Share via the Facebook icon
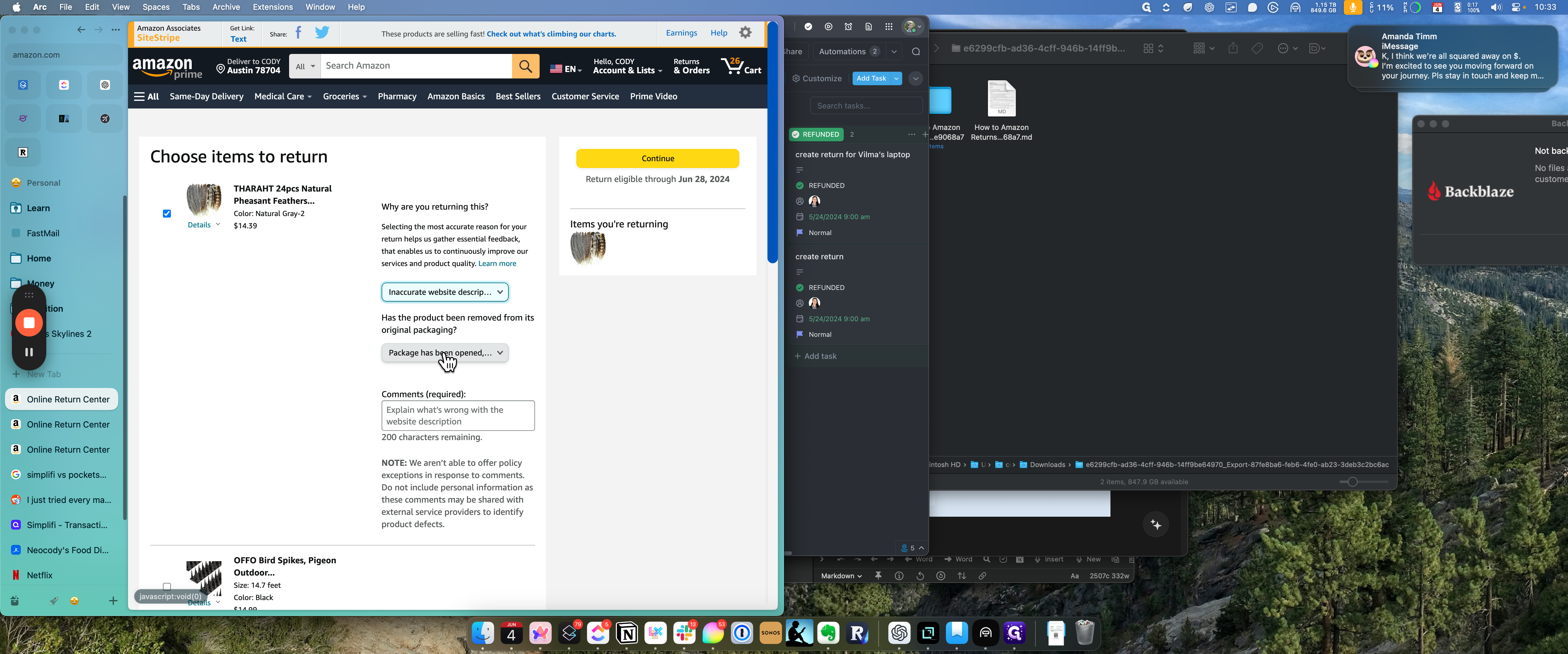The height and width of the screenshot is (654, 1568). click(x=298, y=33)
